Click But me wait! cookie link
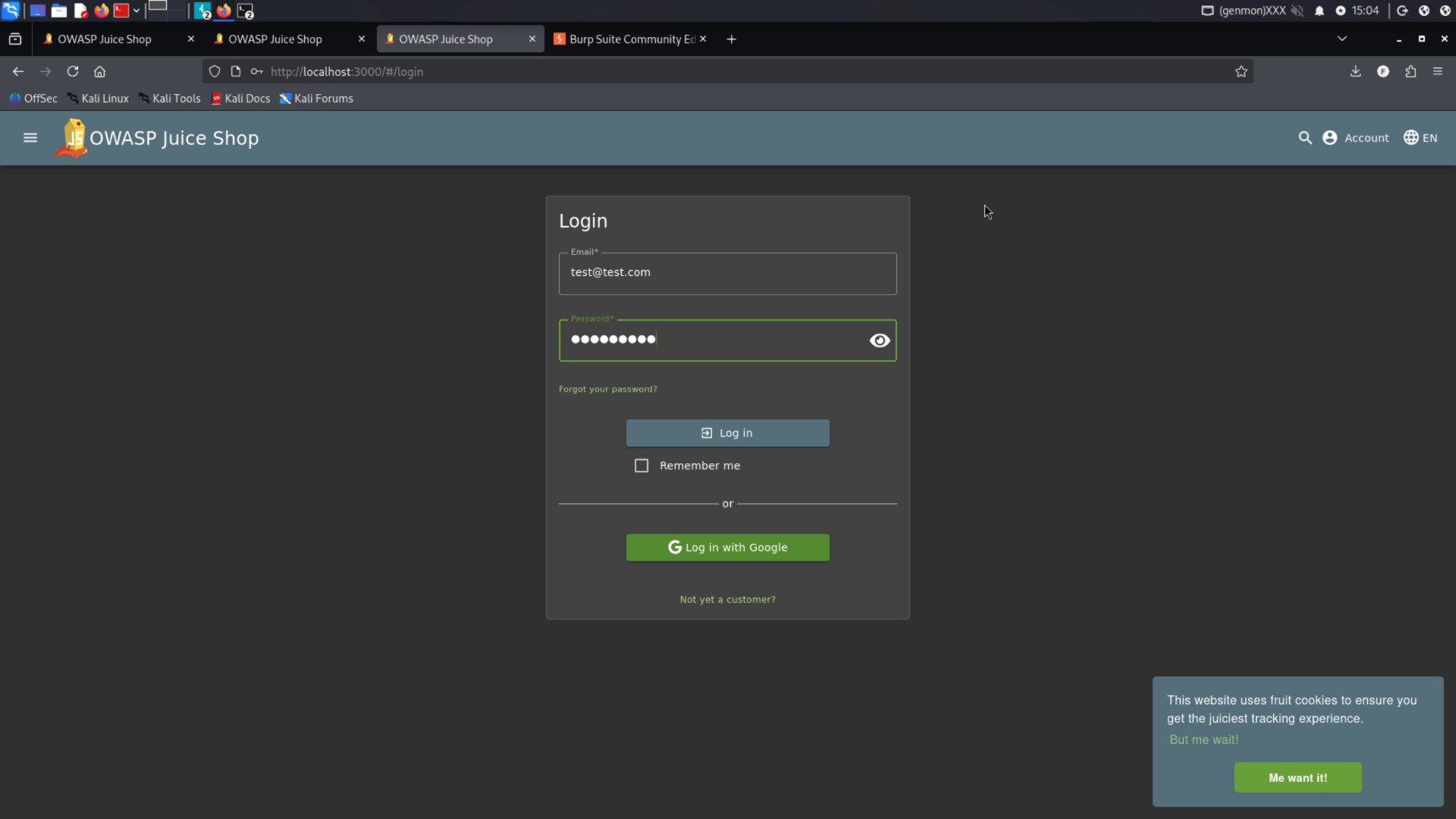Image resolution: width=1456 pixels, height=819 pixels. coord(1203,740)
